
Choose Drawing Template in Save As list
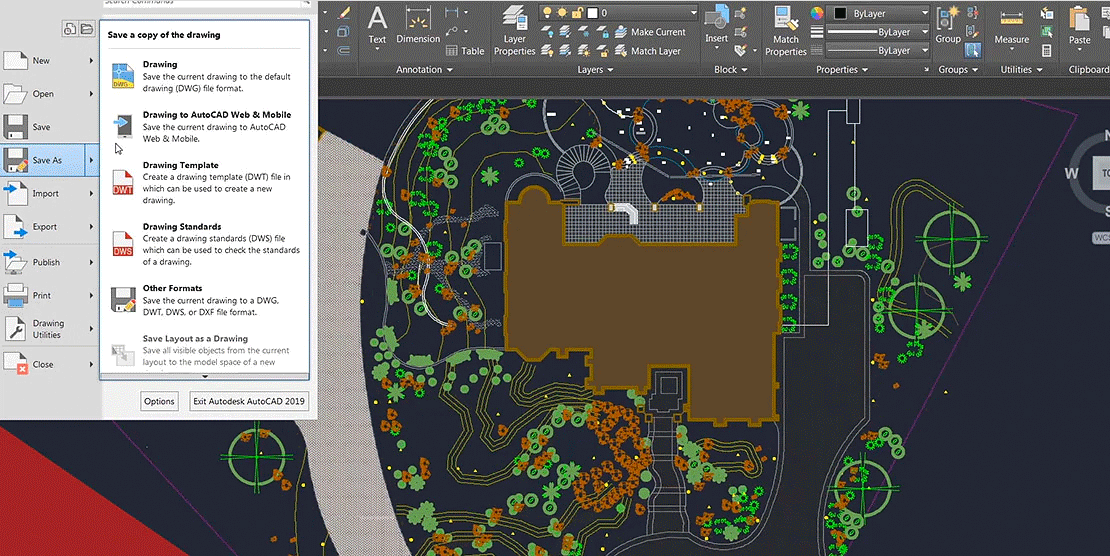180,166
